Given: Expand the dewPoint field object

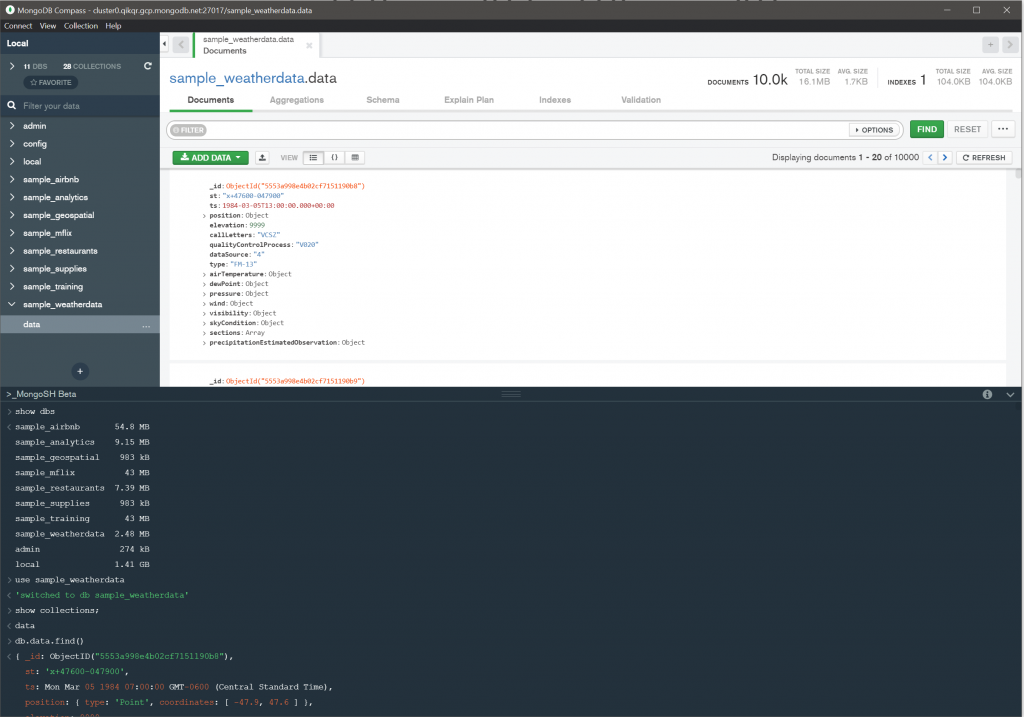Looking at the screenshot, I should click(204, 285).
